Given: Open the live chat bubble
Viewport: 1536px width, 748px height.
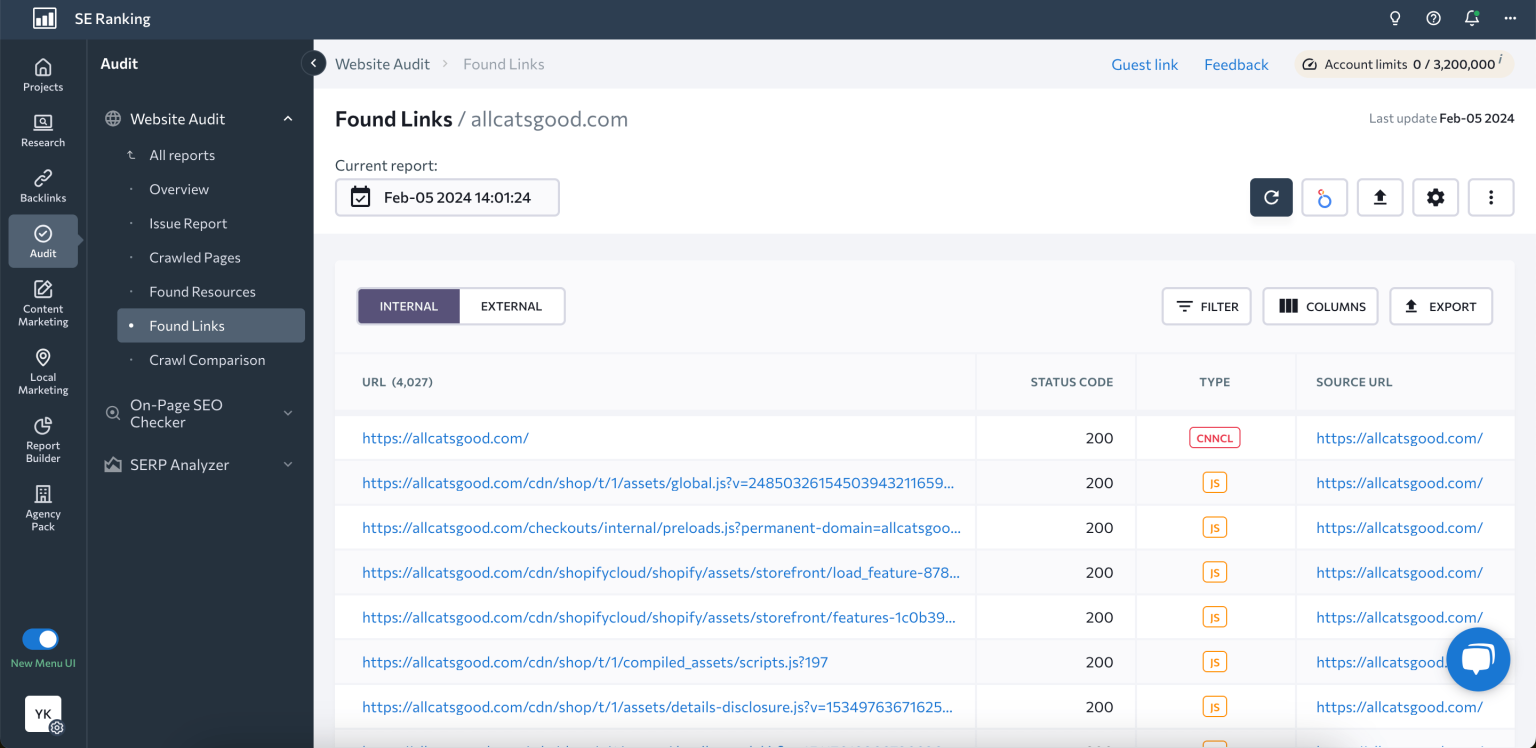Looking at the screenshot, I should [1477, 660].
